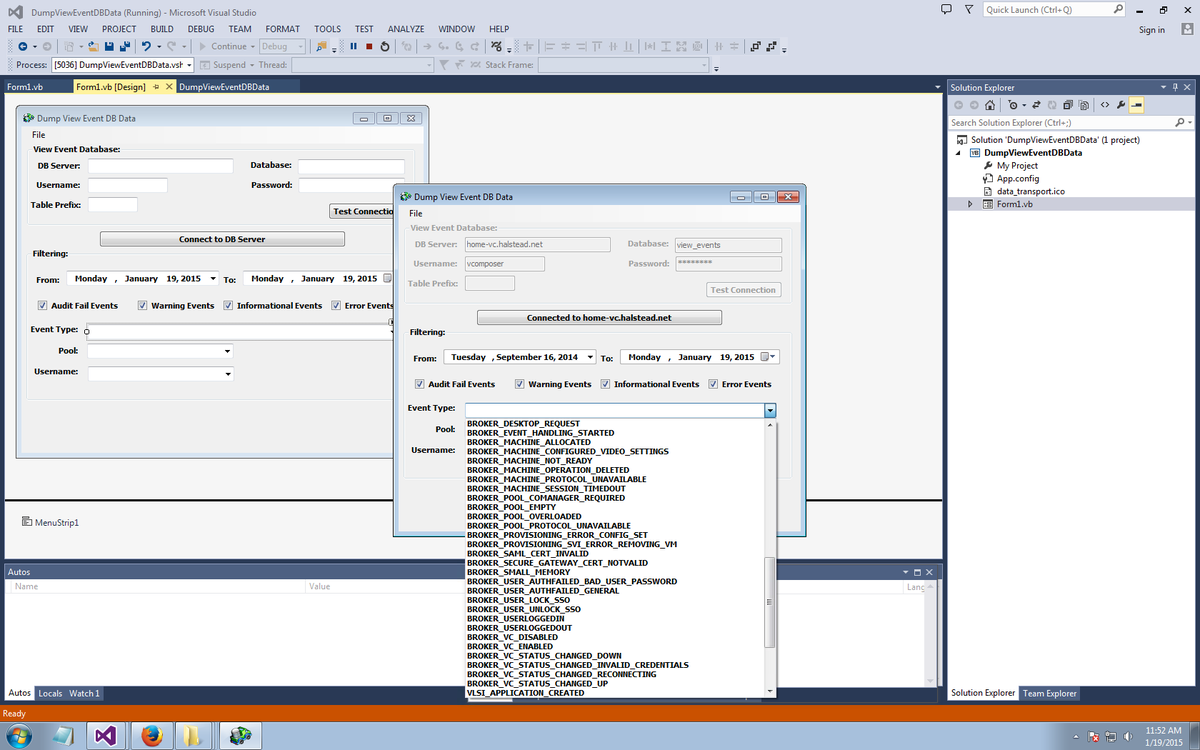Screen dimensions: 1200x750
Task: Notifications filter funnel icon in title bar
Action: [969, 9]
